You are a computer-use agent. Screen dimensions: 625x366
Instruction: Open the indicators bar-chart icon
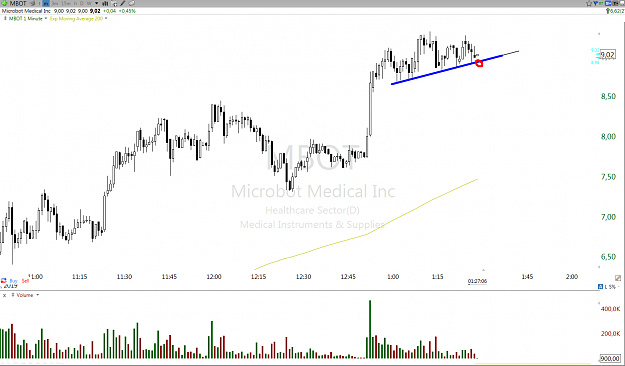click(105, 4)
